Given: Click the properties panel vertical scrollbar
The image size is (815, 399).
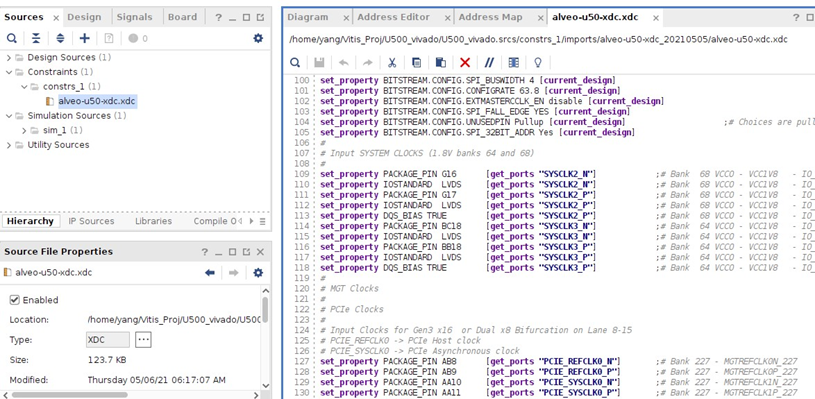Looking at the screenshot, I should pyautogui.click(x=265, y=310).
